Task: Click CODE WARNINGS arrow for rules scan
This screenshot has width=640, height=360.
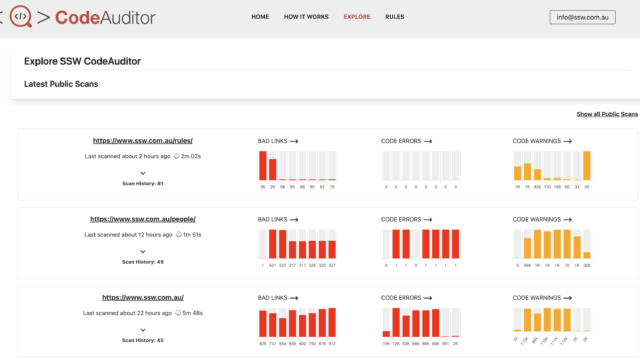Action: 567,141
